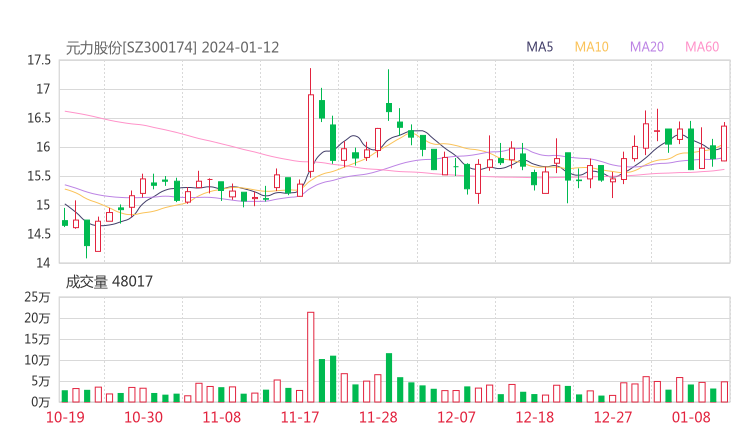Screen dimensions: 740x440
Task: Click the 11-17 date label
Action: point(300,417)
